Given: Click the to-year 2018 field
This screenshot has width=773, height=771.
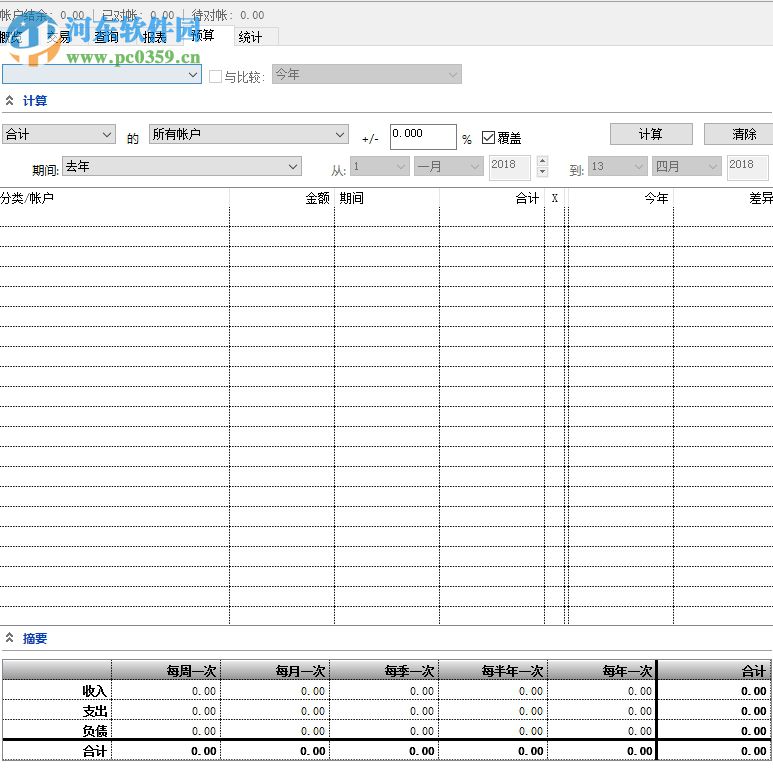Looking at the screenshot, I should coord(747,168).
